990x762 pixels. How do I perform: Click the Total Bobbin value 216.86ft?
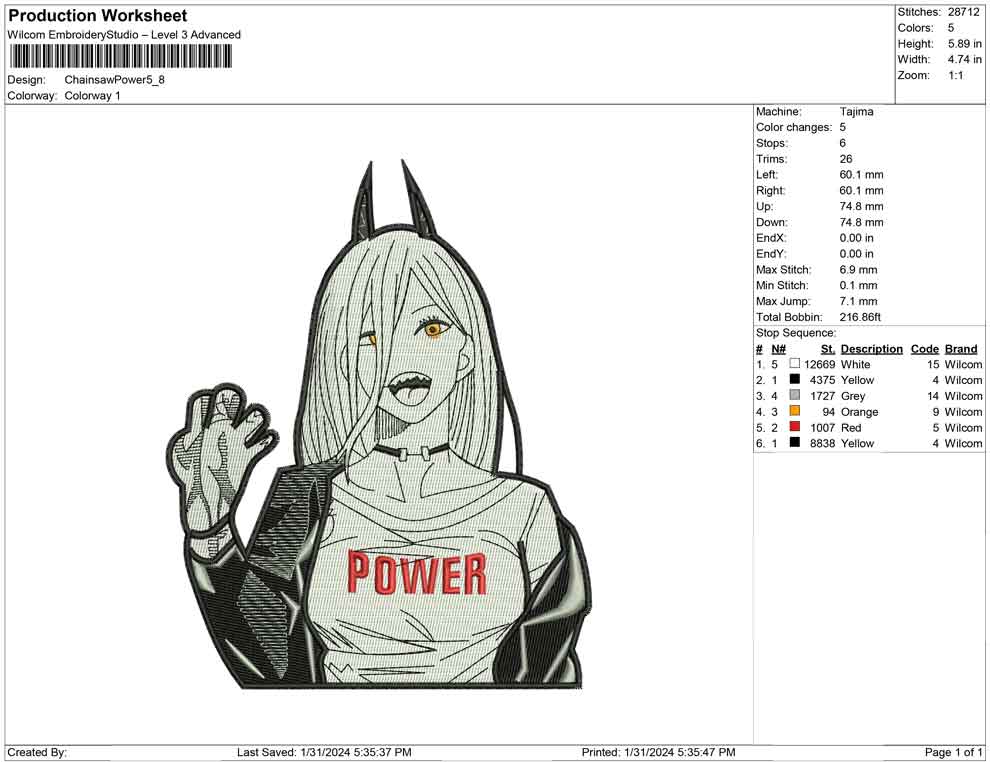click(x=860, y=317)
